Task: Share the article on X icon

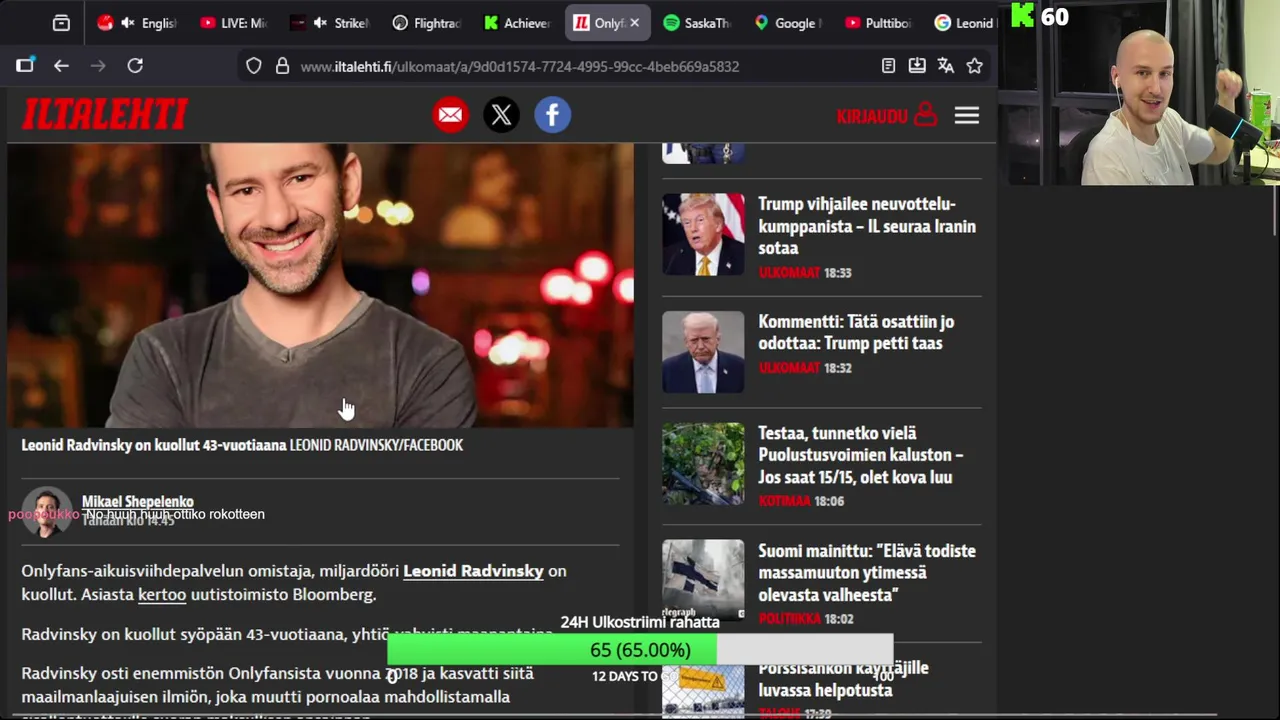Action: 501,115
